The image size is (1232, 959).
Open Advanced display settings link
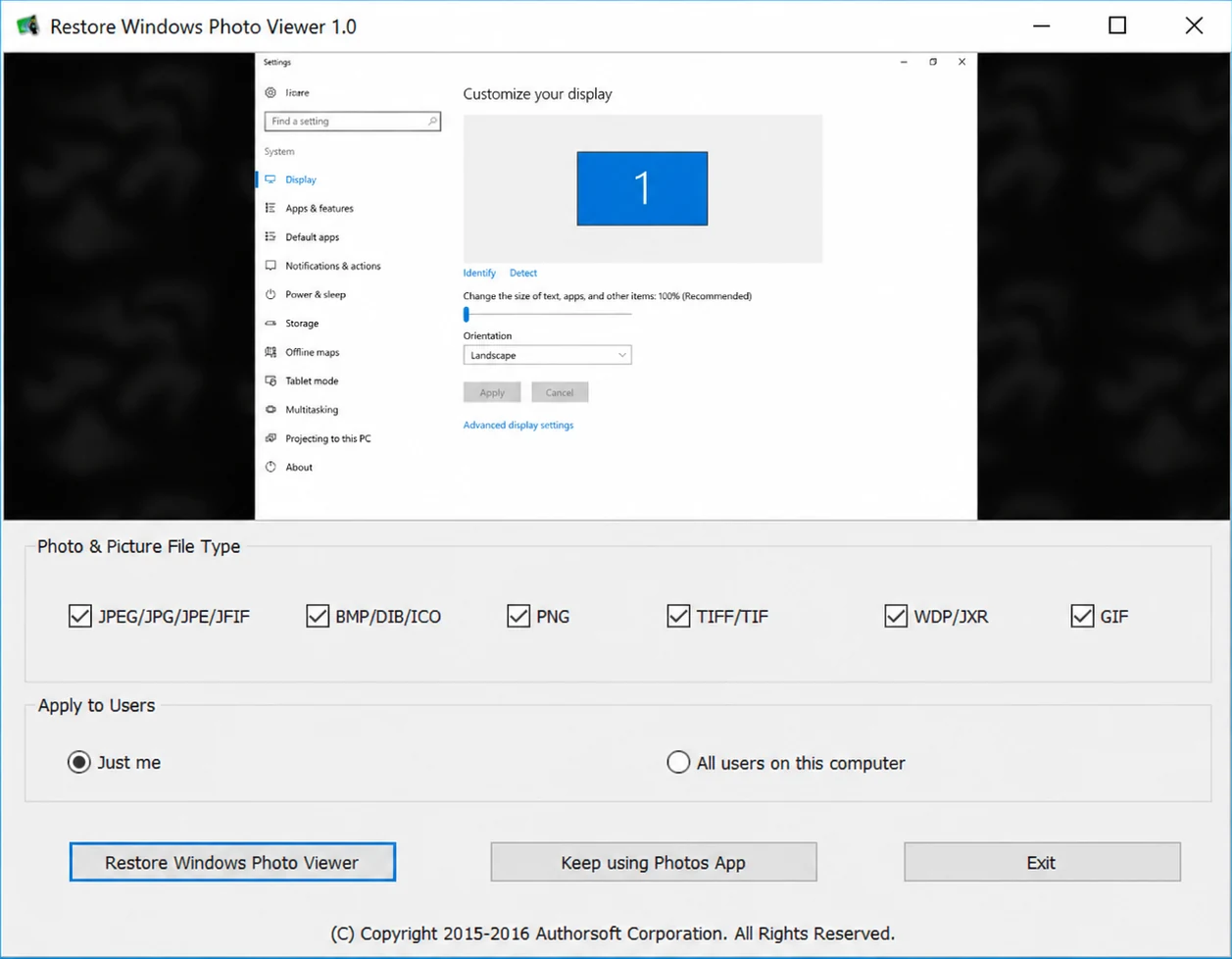[518, 425]
